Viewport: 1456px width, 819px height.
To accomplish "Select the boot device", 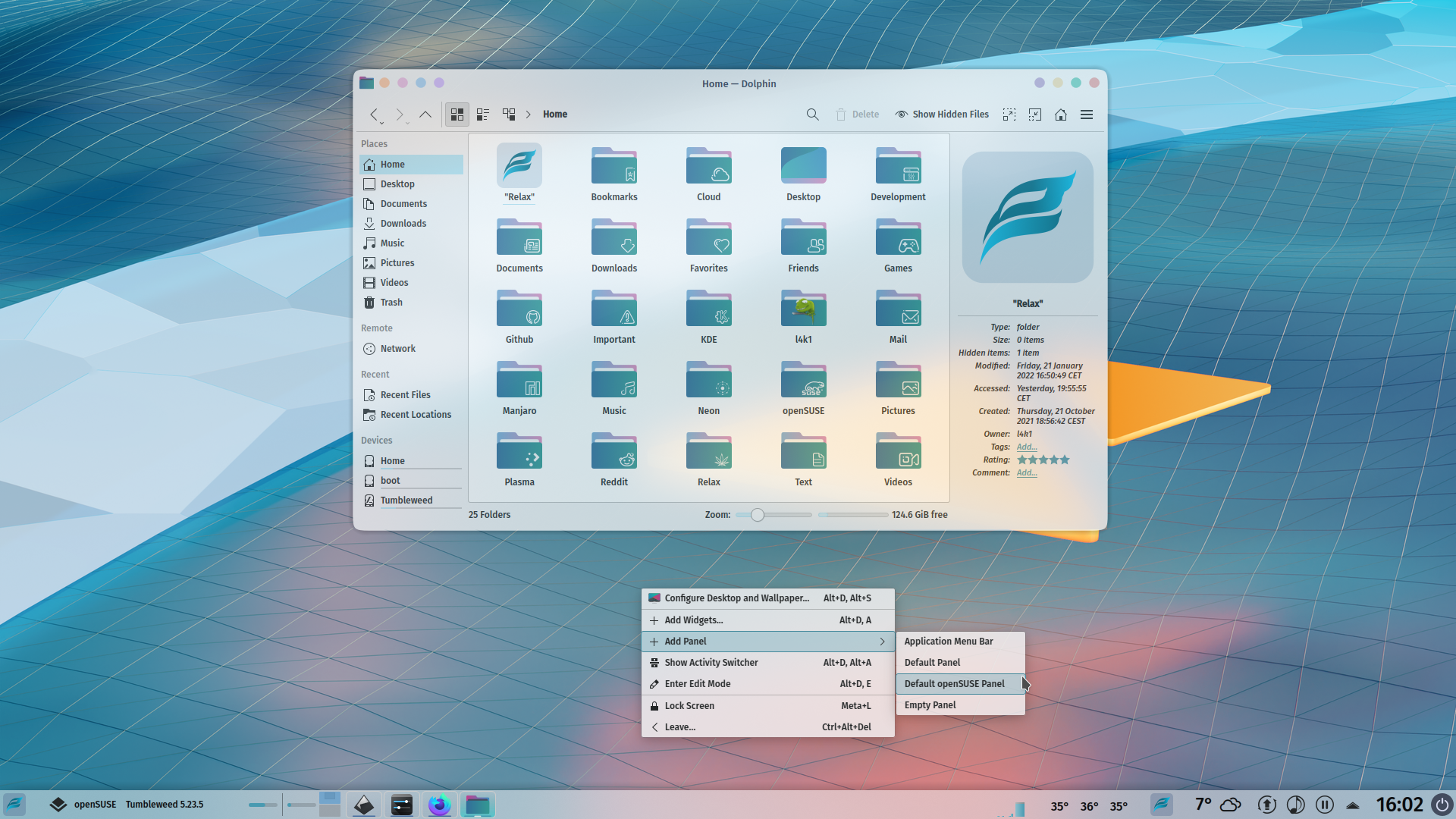I will (411, 481).
